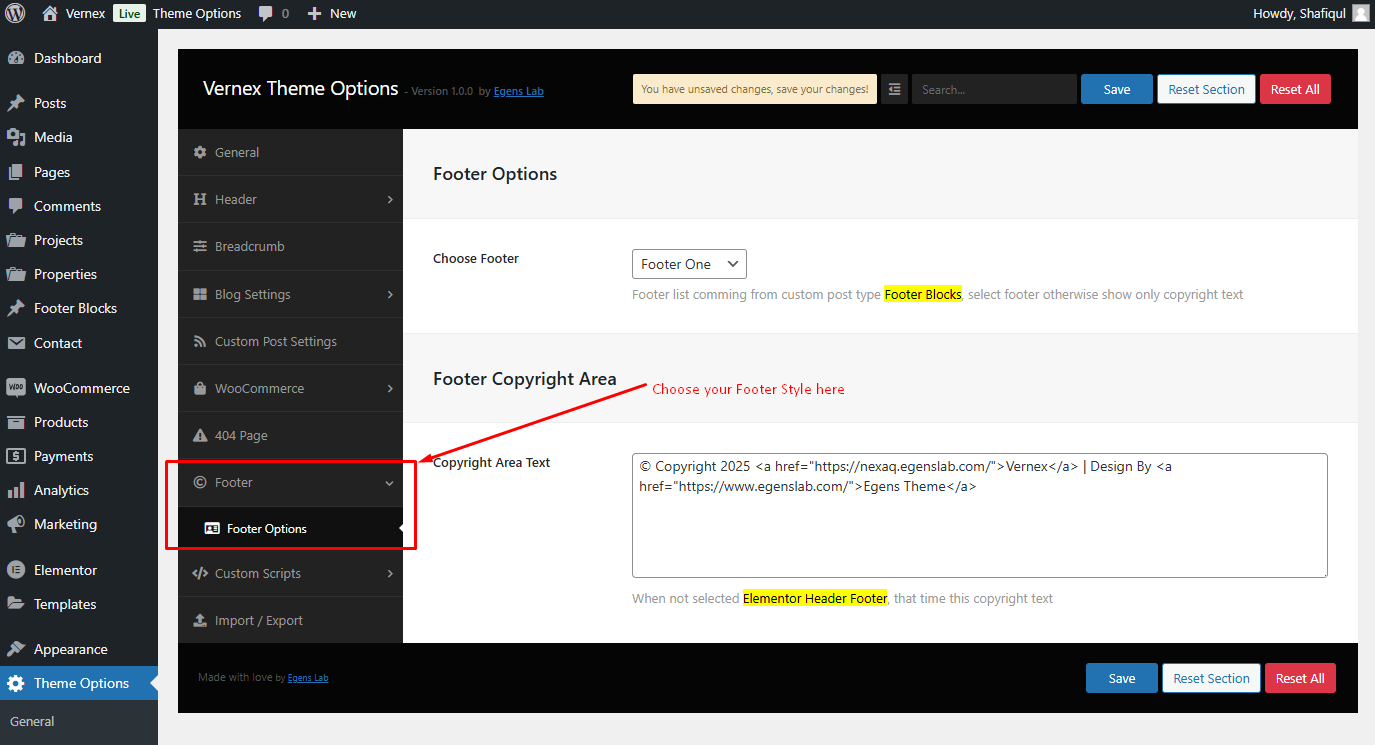
Task: Toggle expand-all options icon beside search
Action: point(894,89)
